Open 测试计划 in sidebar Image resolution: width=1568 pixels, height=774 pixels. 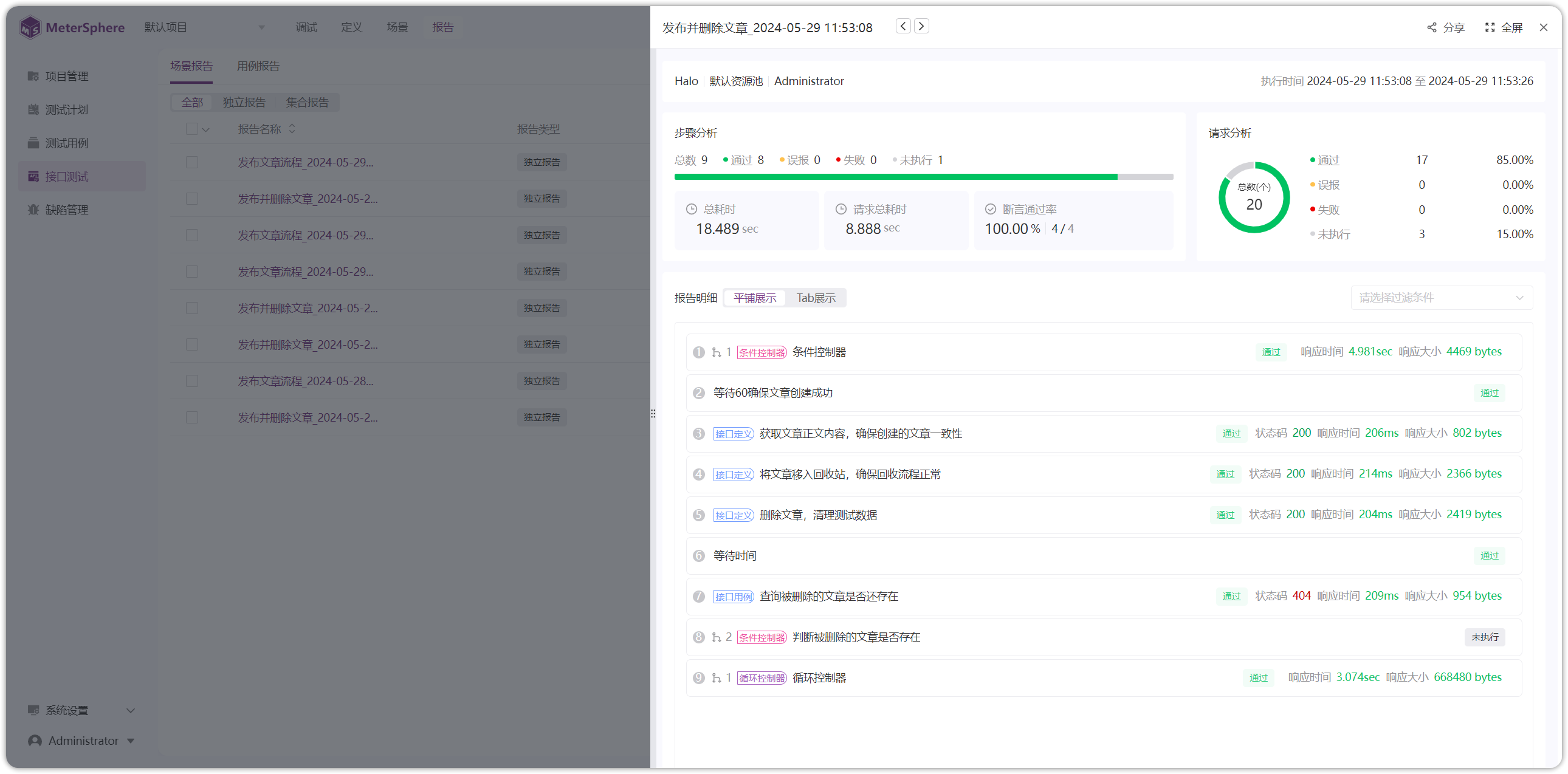click(82, 109)
